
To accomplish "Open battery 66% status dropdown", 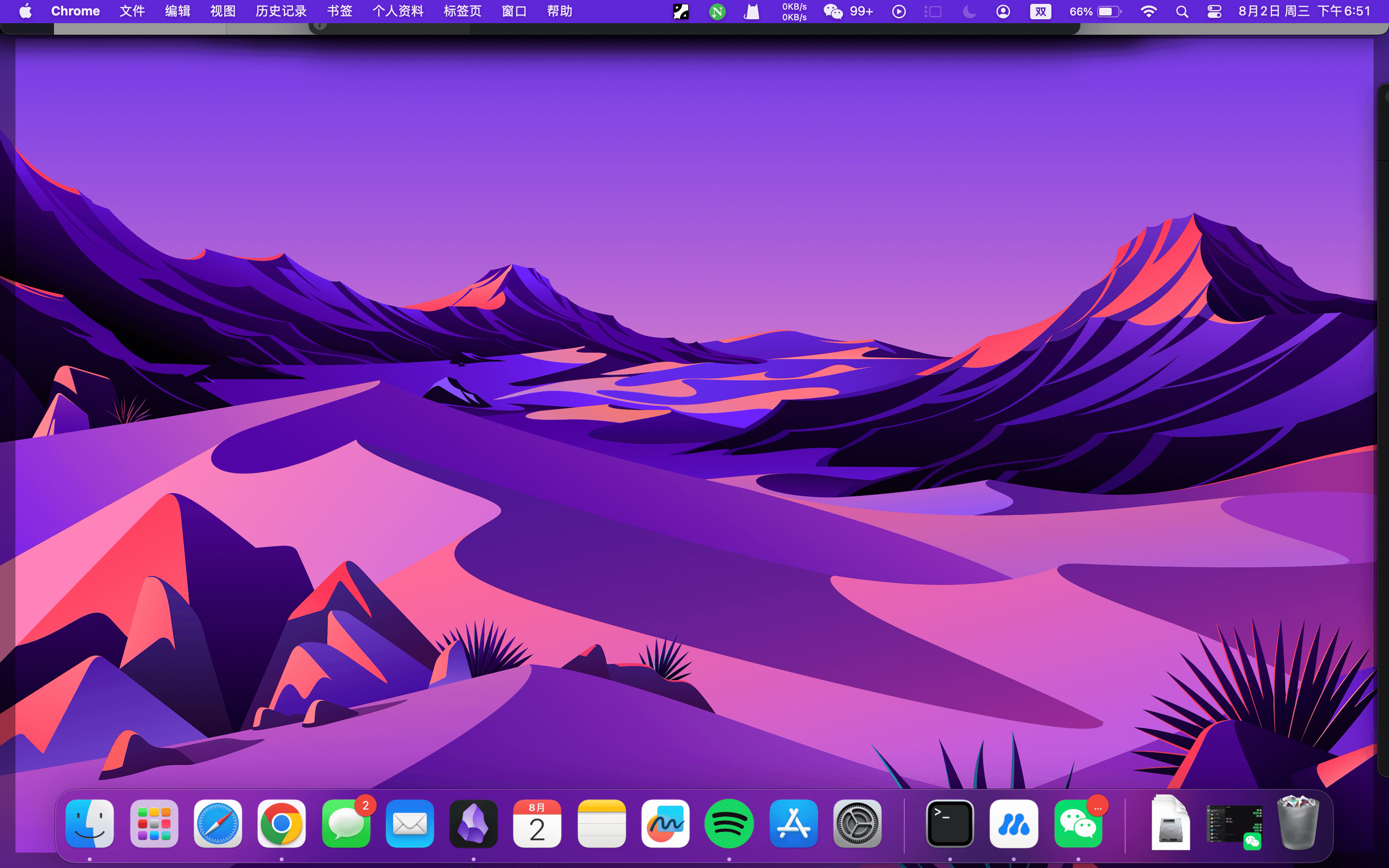I will [1094, 12].
